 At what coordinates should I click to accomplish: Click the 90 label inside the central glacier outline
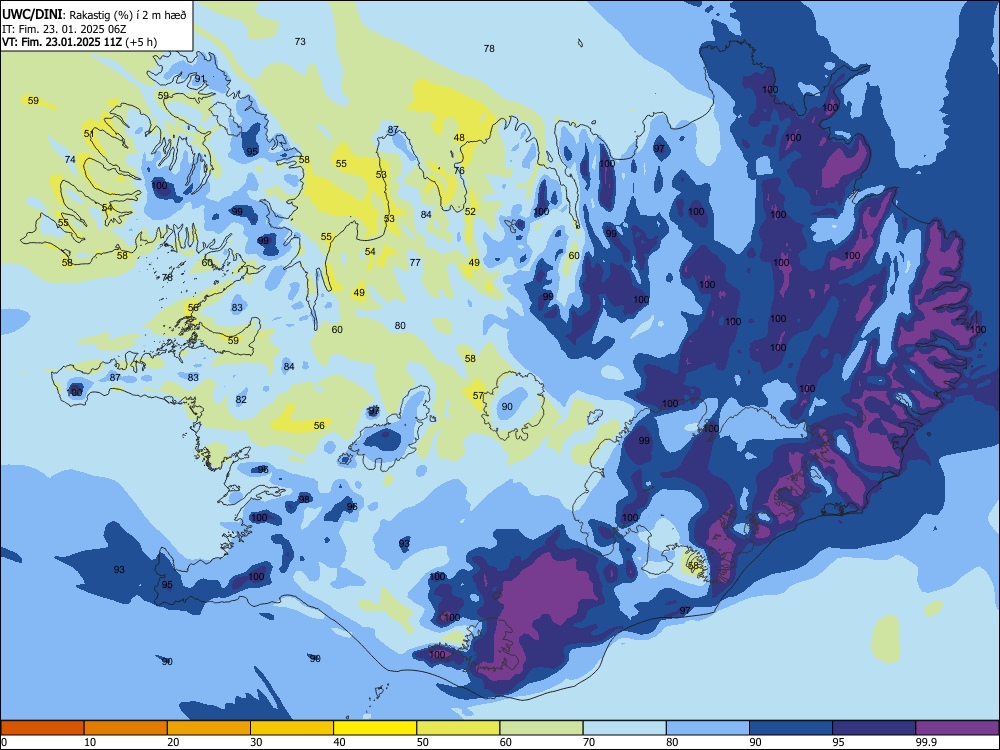click(507, 406)
